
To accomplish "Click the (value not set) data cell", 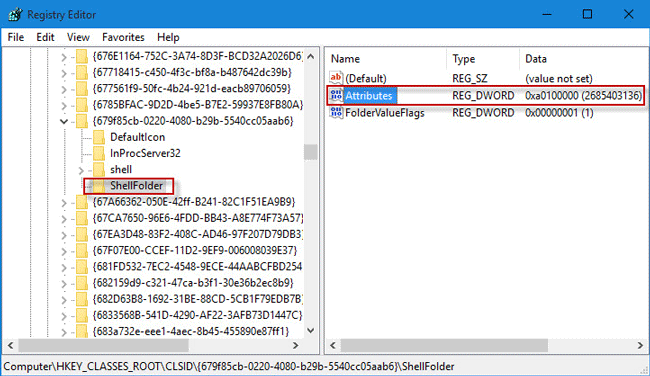I will pos(559,78).
